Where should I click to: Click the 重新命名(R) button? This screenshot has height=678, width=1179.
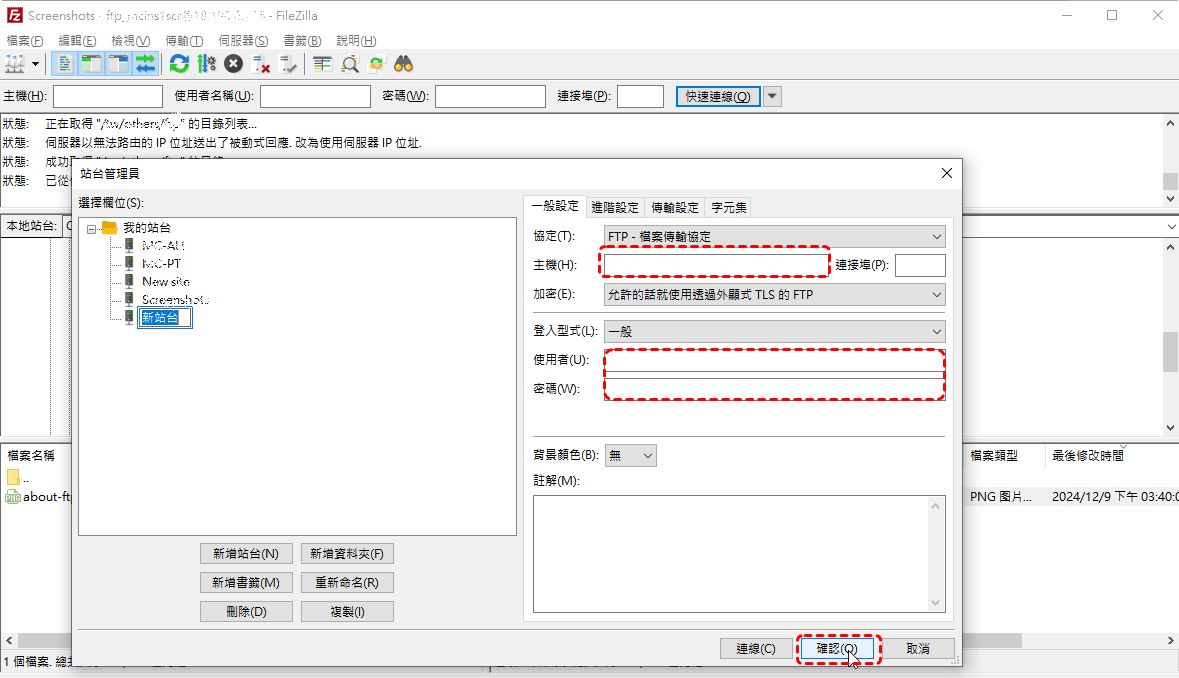347,583
